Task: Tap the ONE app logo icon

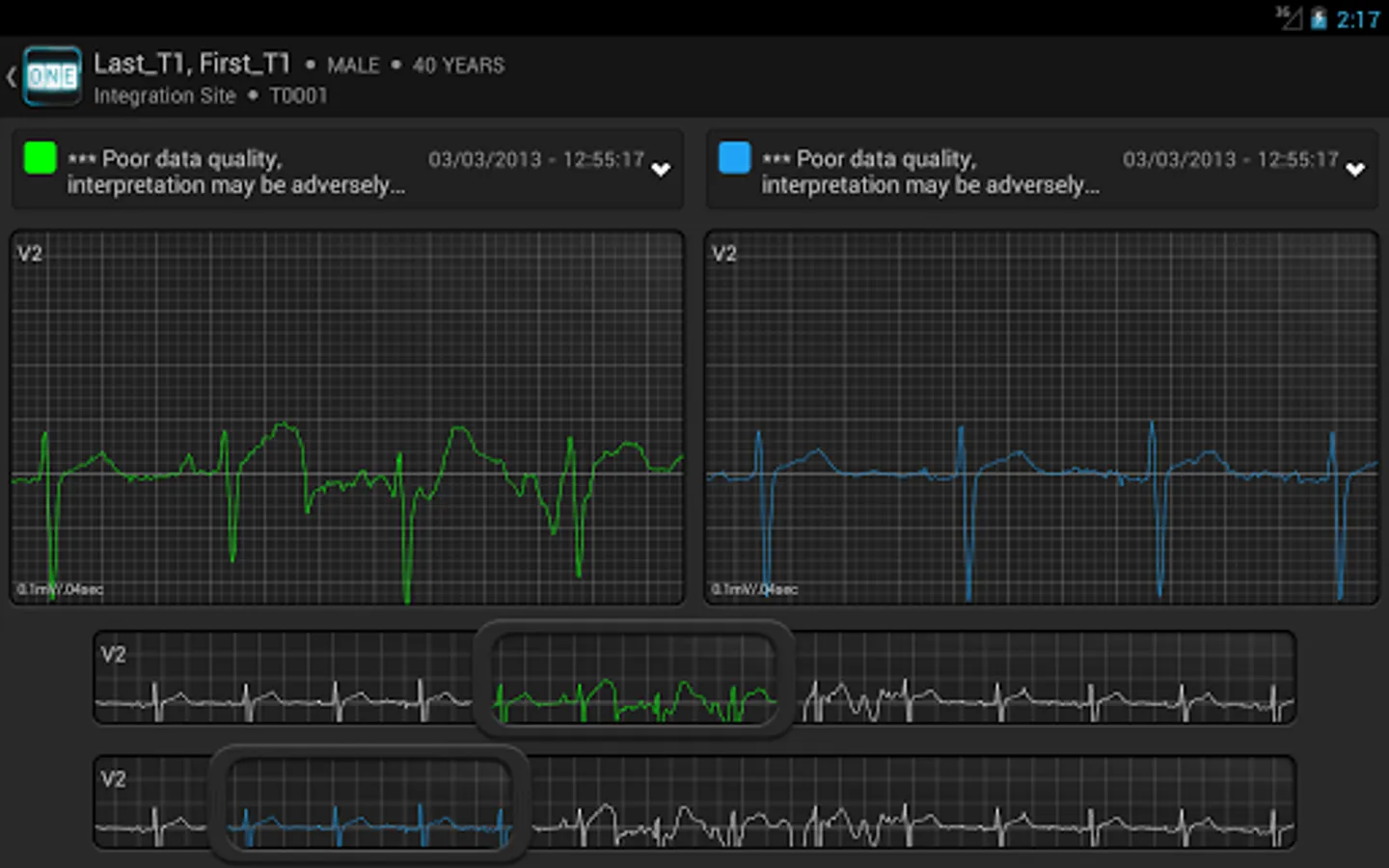Action: tap(52, 76)
